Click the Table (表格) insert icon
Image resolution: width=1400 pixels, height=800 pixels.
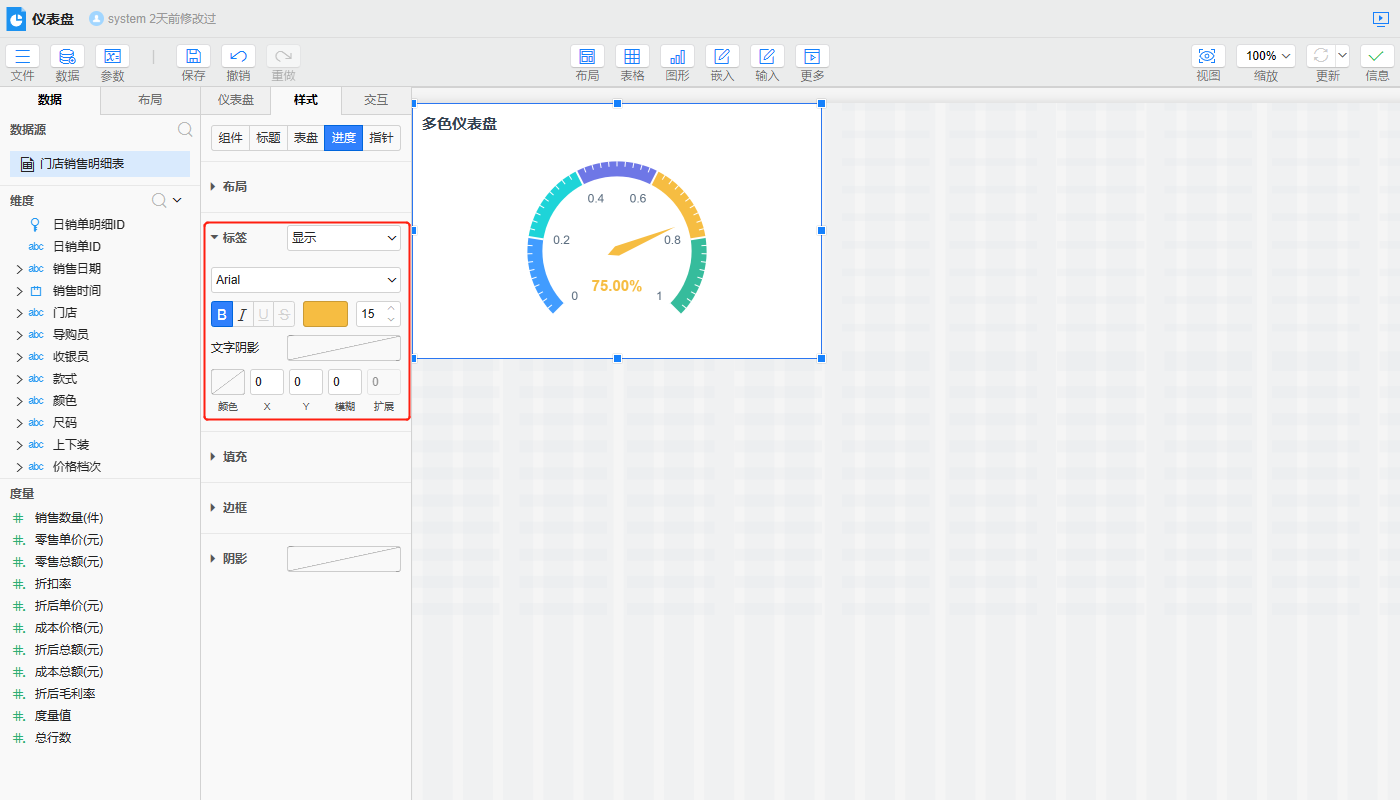[632, 57]
